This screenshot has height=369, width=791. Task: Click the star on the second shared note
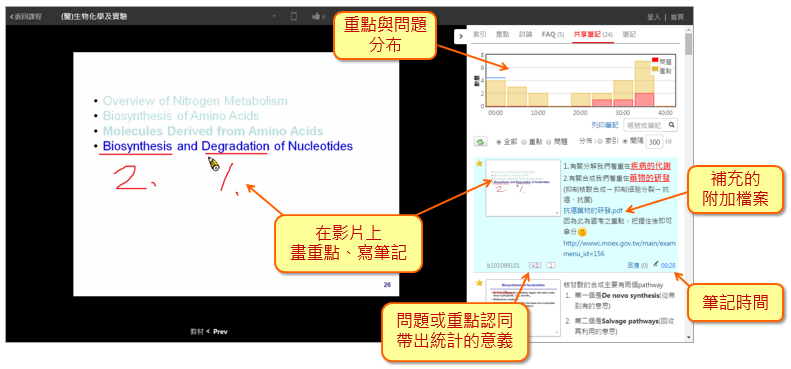click(x=479, y=283)
